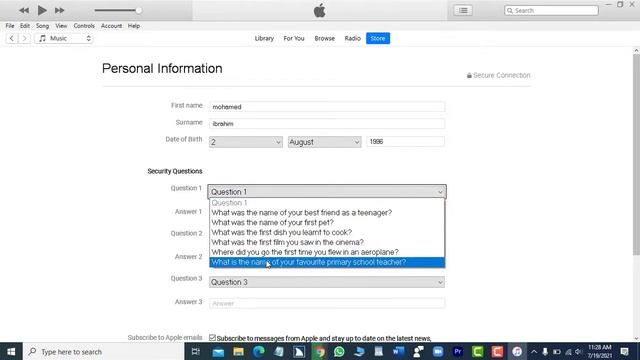Open Microsoft Word on taskbar
The width and height of the screenshot is (640, 360).
pos(398,351)
